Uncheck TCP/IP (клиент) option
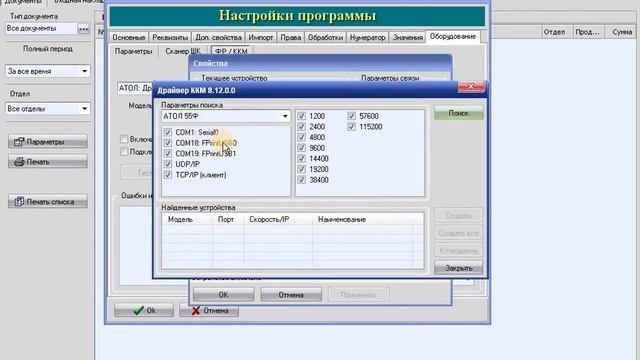 168,175
